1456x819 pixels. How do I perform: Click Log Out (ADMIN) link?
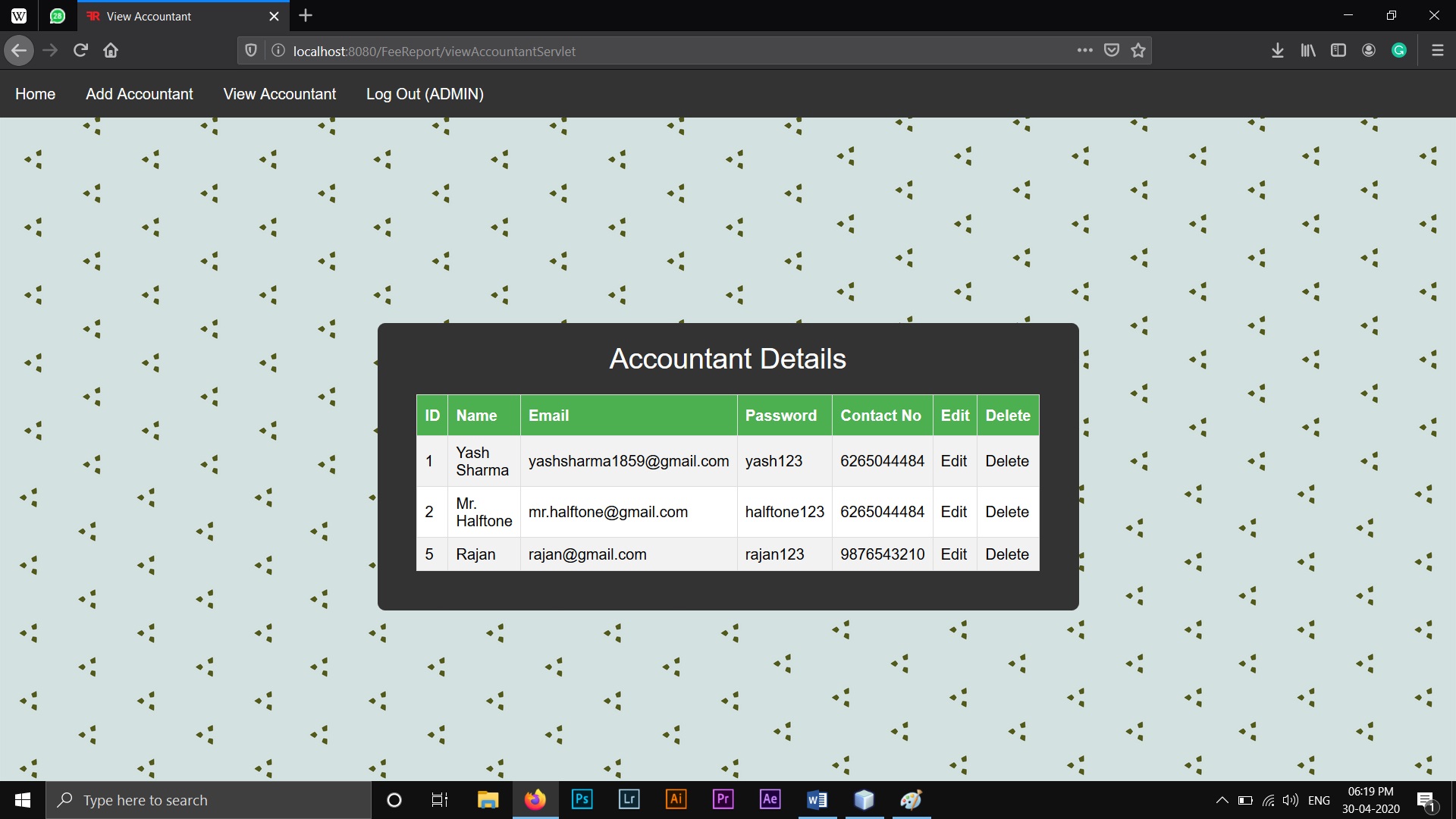(x=425, y=94)
